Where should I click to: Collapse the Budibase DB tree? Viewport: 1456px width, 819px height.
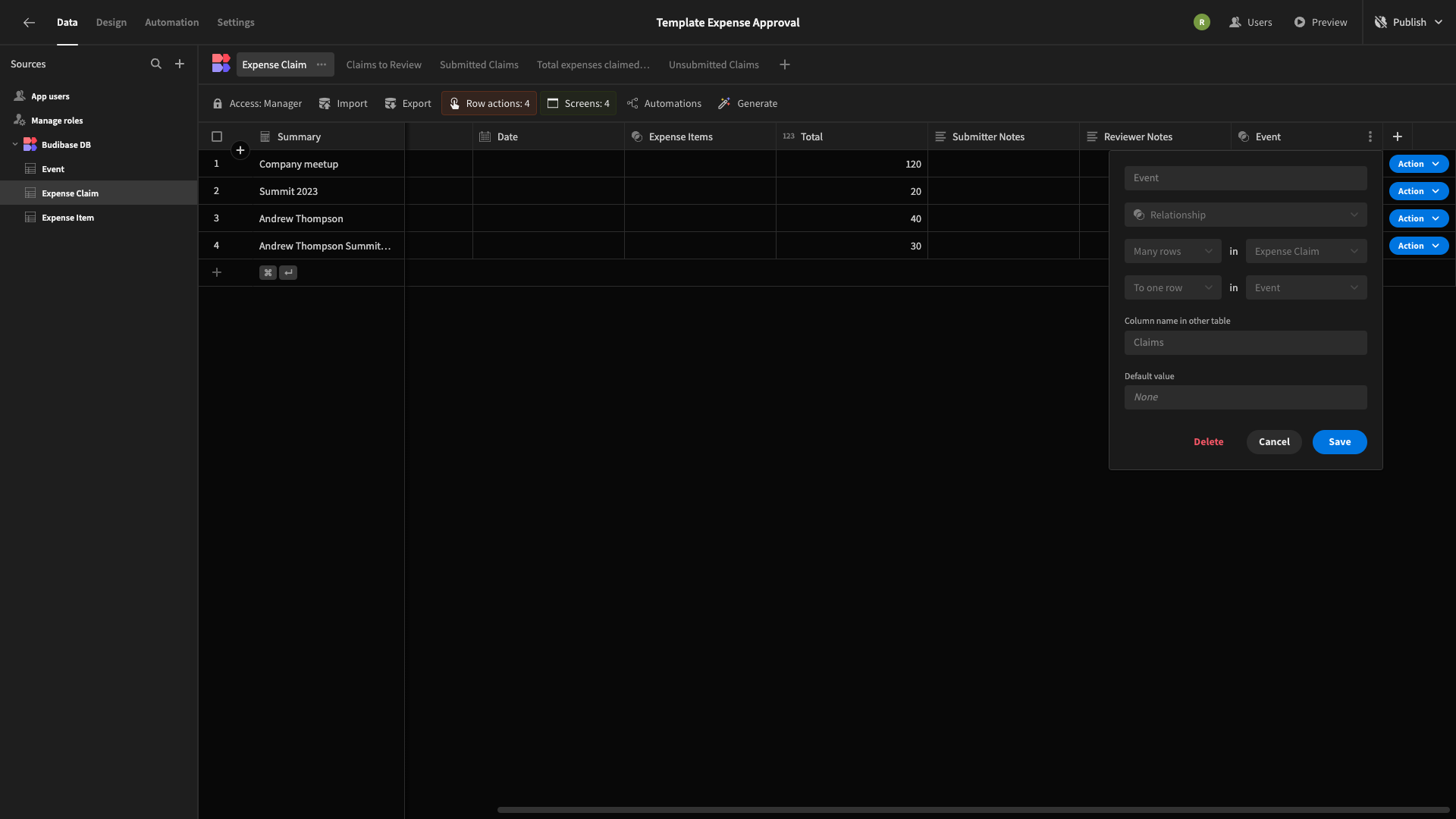[15, 144]
